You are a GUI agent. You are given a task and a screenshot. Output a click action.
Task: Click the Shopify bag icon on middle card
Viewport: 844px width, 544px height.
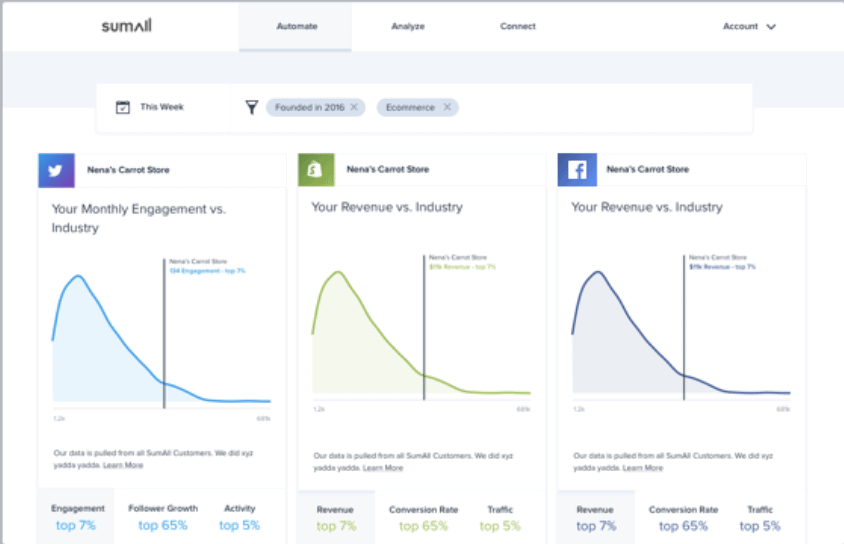pos(316,169)
